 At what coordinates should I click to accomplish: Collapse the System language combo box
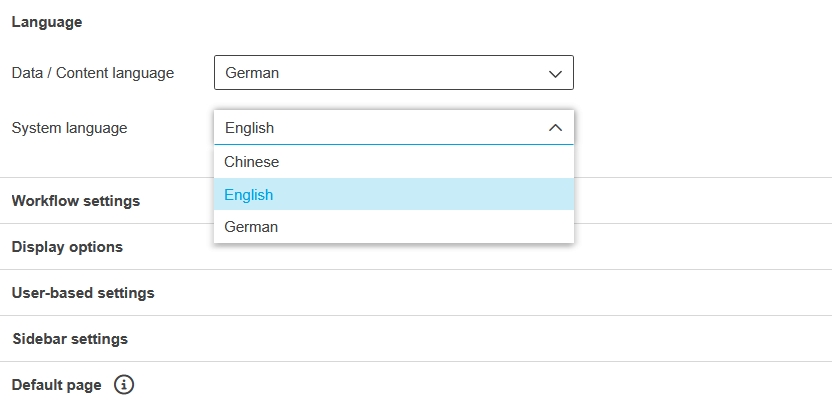(393, 128)
